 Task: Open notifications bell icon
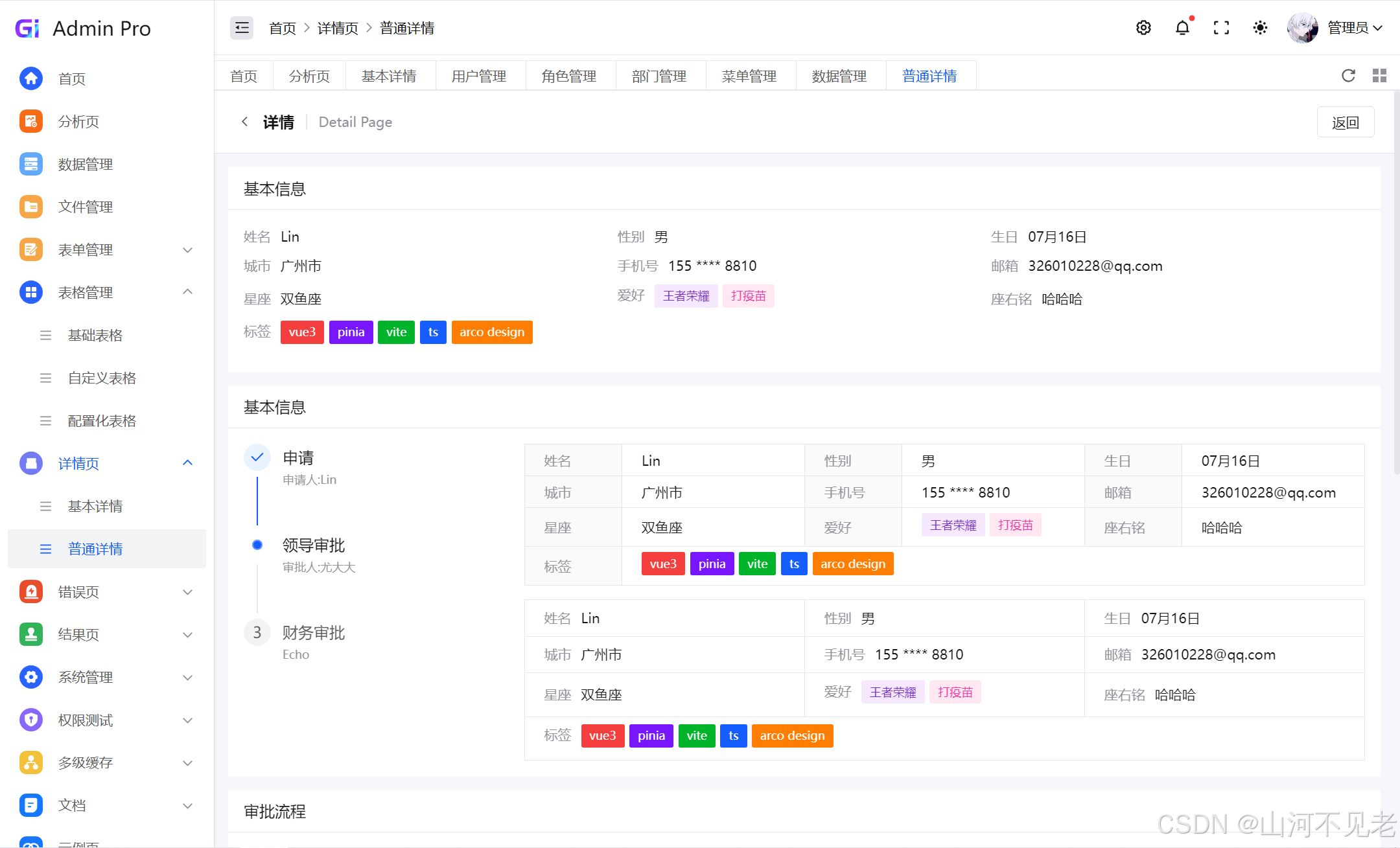[1182, 28]
